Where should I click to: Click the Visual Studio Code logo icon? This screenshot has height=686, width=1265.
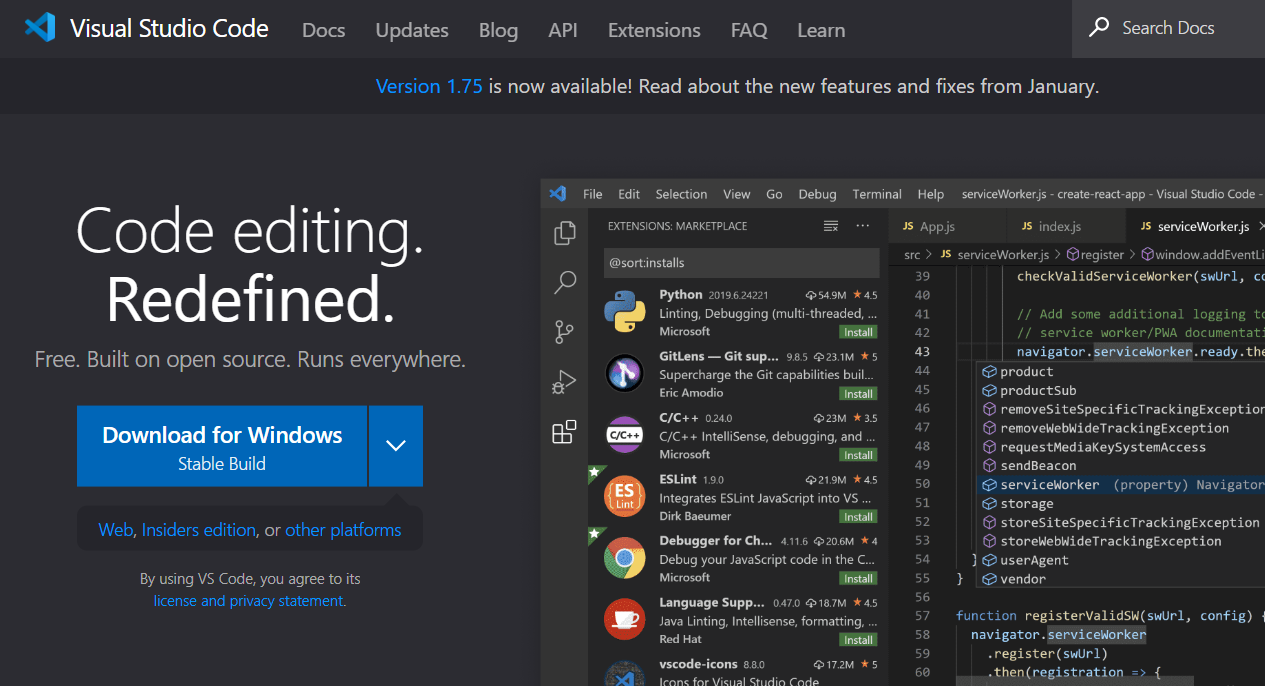pyautogui.click(x=40, y=27)
